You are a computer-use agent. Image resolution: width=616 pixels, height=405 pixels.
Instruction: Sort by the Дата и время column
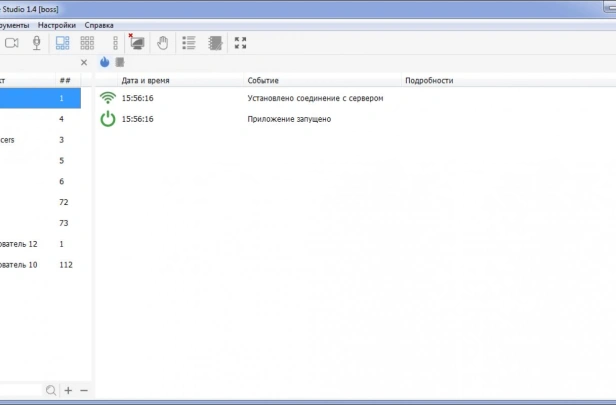point(145,80)
